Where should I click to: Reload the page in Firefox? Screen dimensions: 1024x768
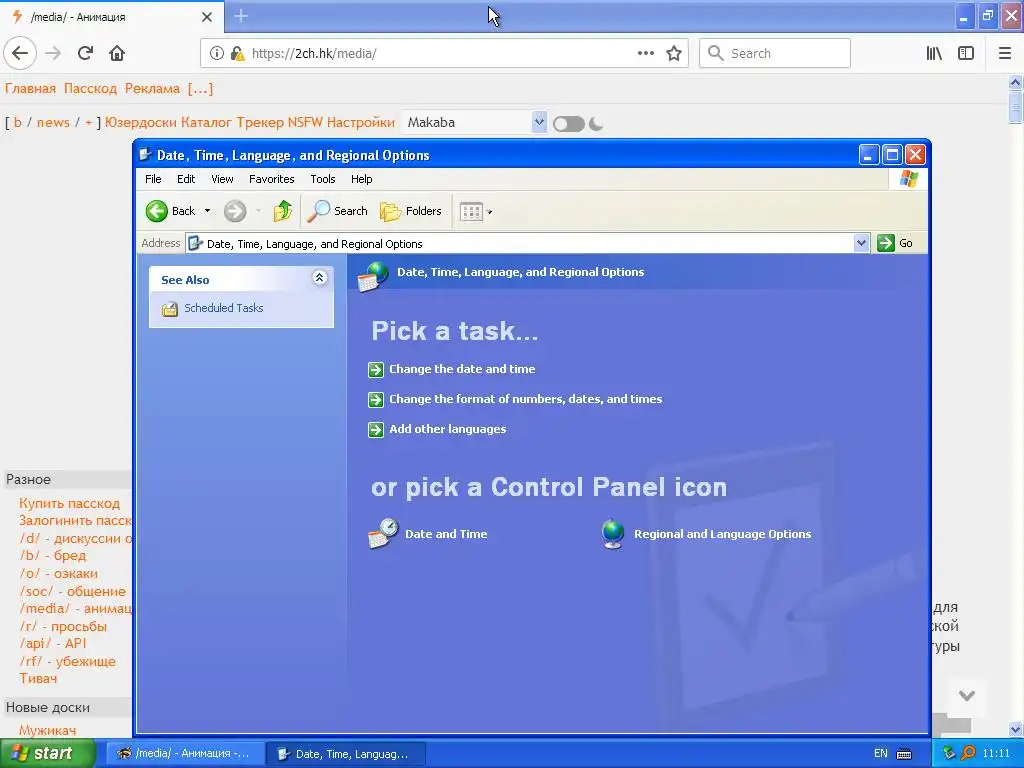[85, 53]
